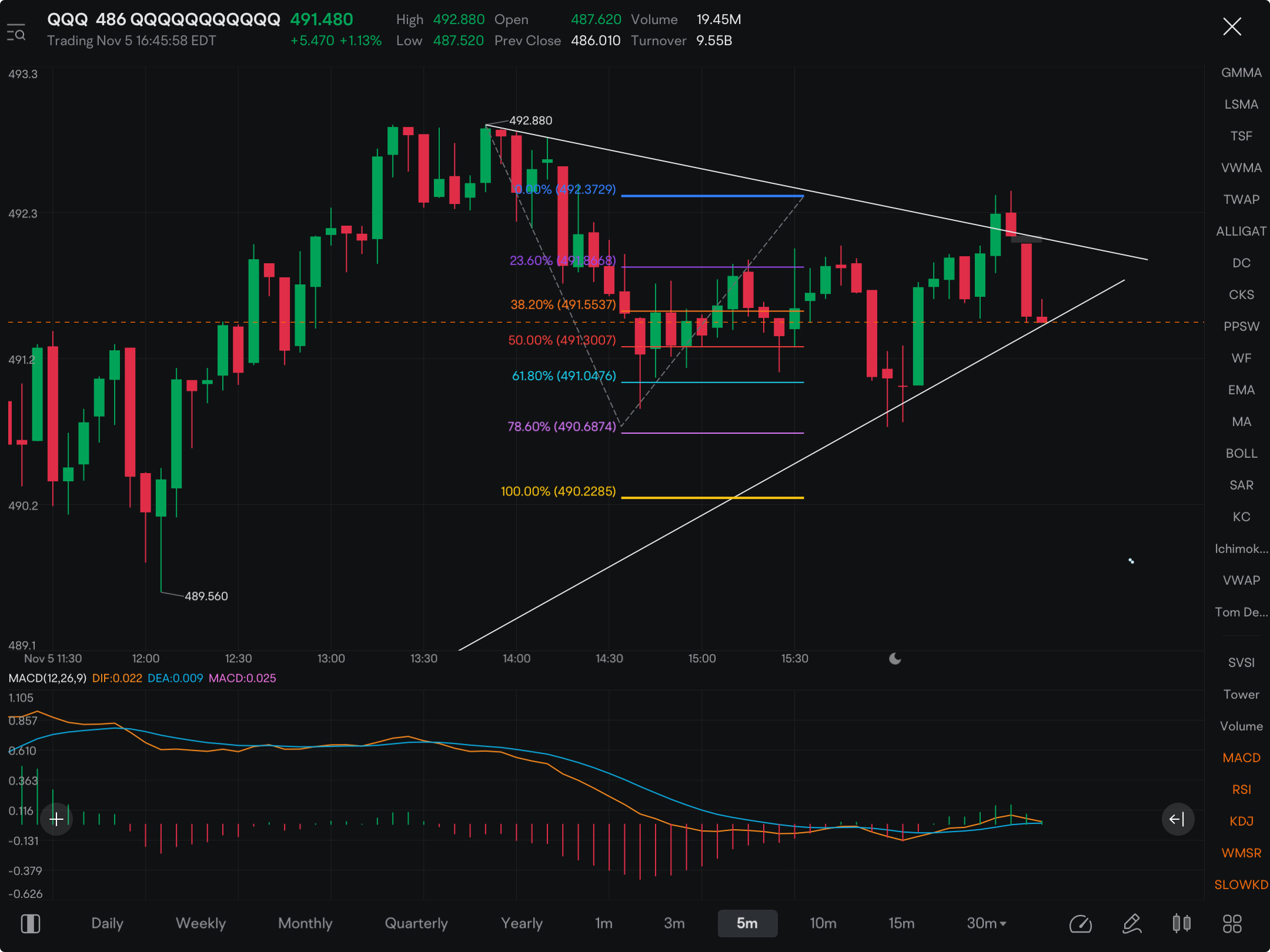Enable the BOLL indicator
This screenshot has height=952, width=1270.
click(x=1241, y=453)
